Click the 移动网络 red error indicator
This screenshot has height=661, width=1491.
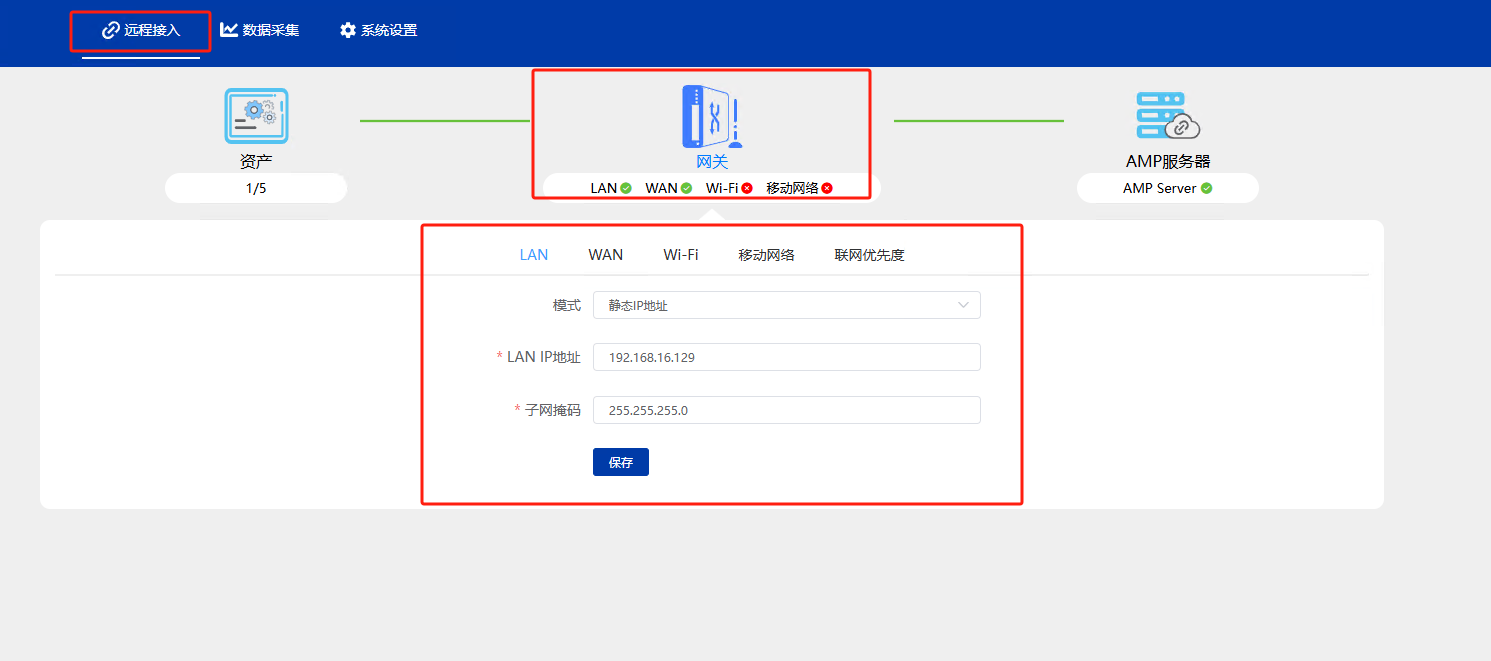click(x=827, y=188)
